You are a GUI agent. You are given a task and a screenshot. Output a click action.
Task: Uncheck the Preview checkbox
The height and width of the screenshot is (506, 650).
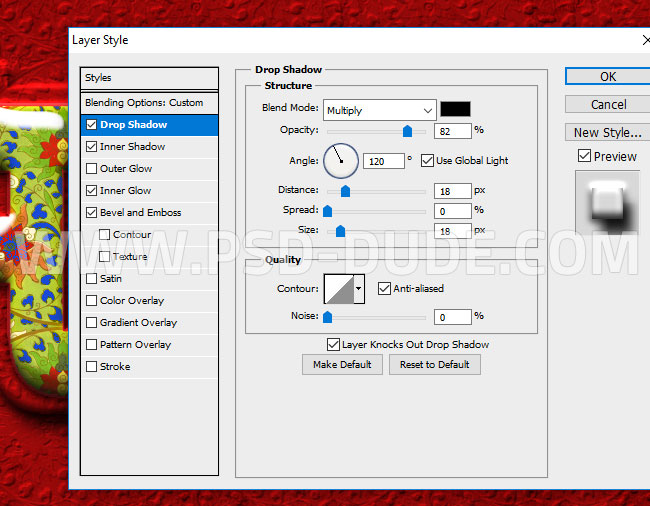pos(584,156)
